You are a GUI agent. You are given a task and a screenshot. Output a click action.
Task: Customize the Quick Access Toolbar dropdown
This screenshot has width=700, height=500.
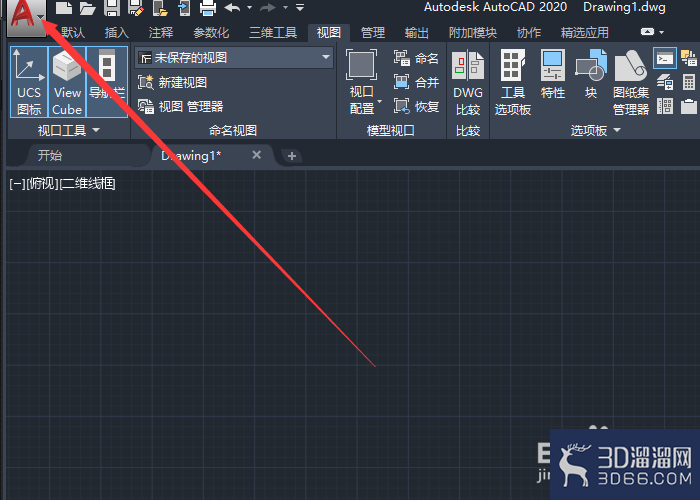(300, 8)
